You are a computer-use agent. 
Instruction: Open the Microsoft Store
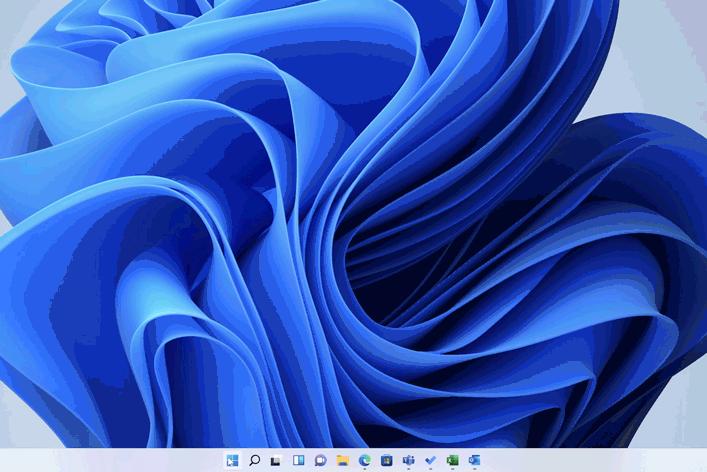[x=386, y=460]
